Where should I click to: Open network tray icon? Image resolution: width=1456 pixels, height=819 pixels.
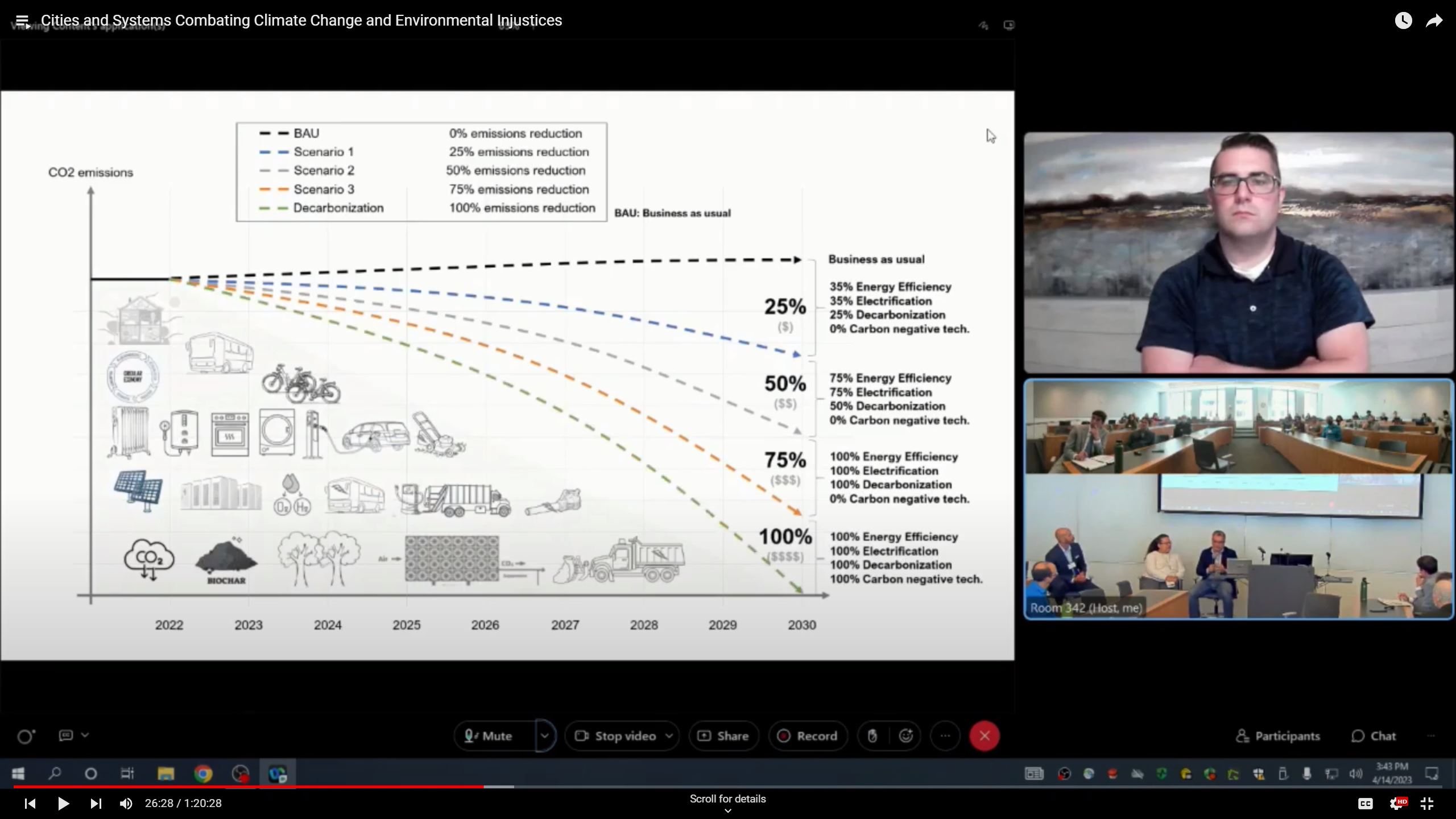click(x=1331, y=773)
